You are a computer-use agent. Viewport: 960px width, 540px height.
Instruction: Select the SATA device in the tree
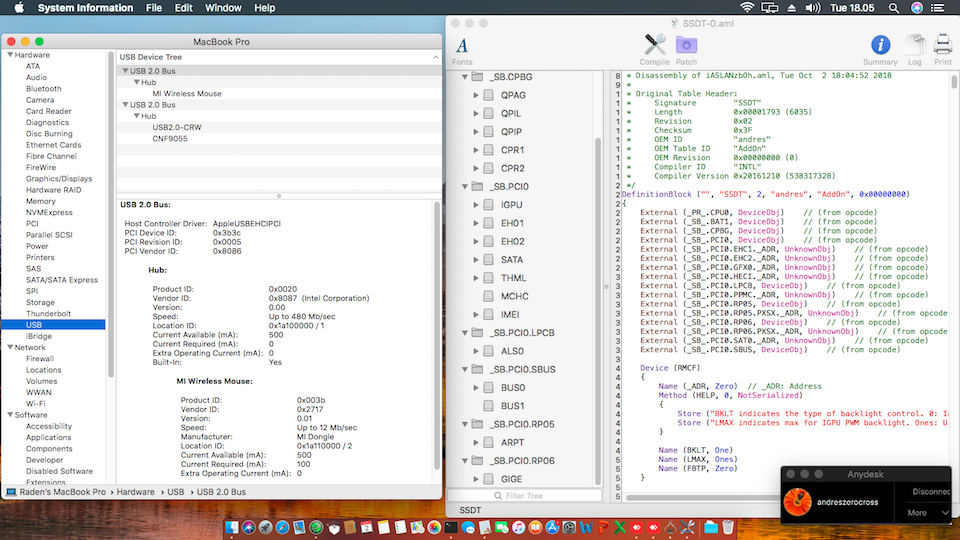tap(512, 259)
